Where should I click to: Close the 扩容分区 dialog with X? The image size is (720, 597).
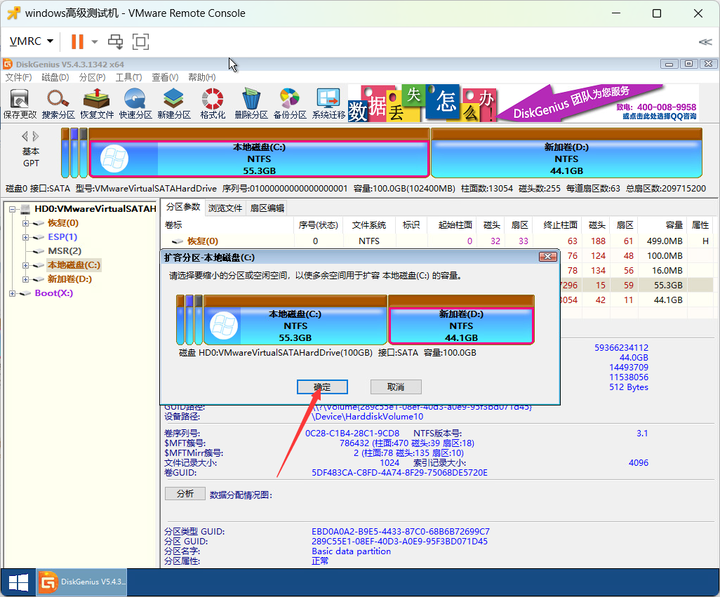(x=548, y=257)
